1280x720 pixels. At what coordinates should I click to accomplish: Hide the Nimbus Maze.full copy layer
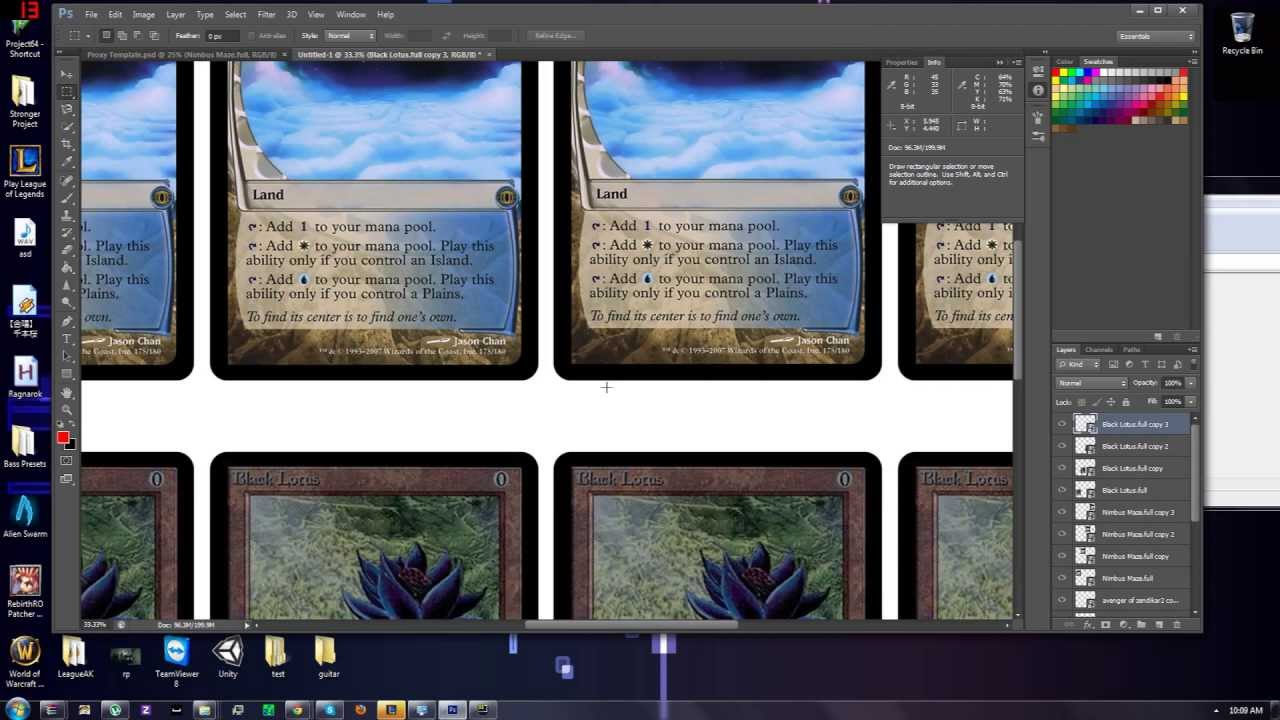coord(1062,556)
